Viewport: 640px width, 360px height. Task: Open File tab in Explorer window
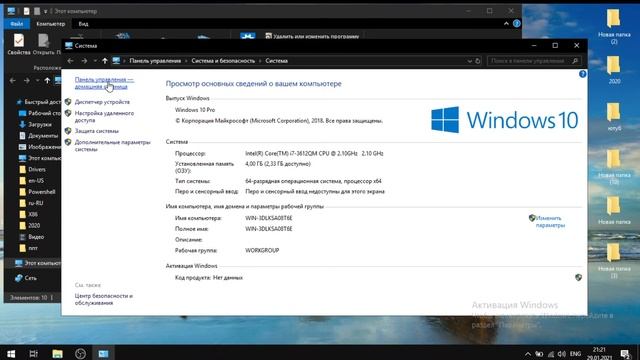click(x=17, y=24)
